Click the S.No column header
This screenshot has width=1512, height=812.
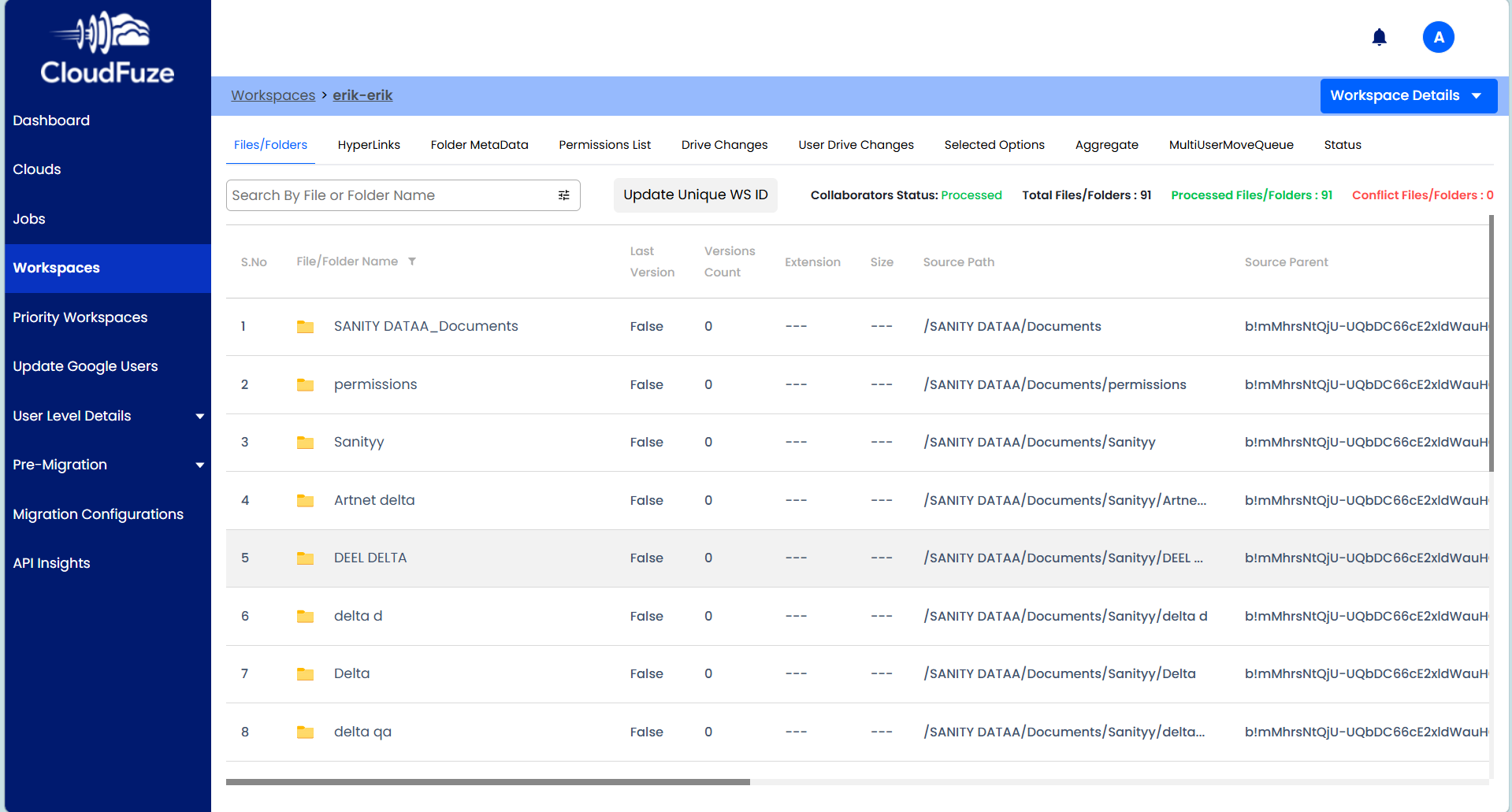coord(254,262)
